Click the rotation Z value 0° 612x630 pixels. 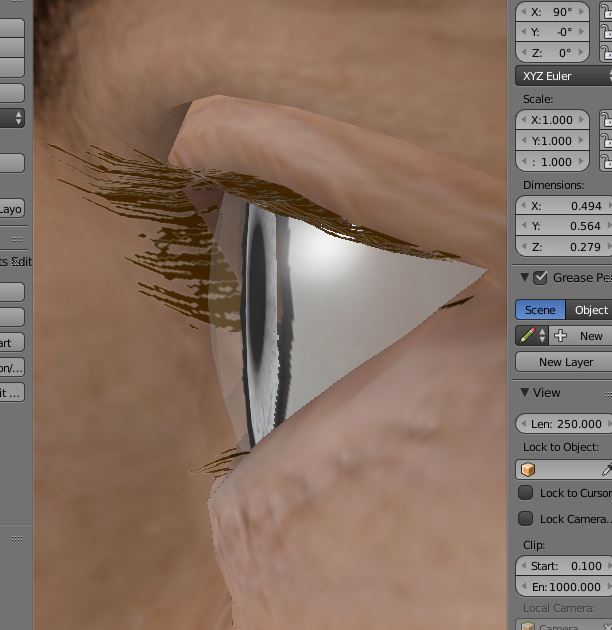coord(553,52)
